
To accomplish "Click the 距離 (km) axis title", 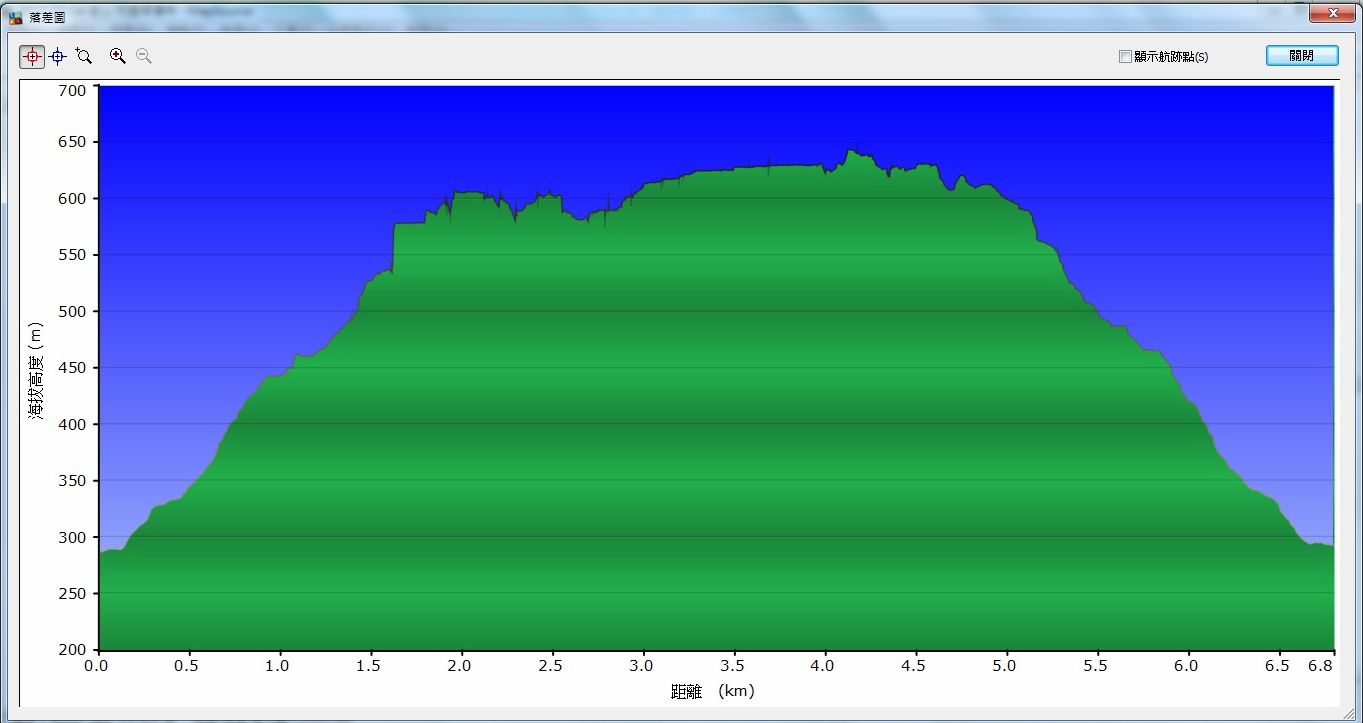I will tap(712, 691).
